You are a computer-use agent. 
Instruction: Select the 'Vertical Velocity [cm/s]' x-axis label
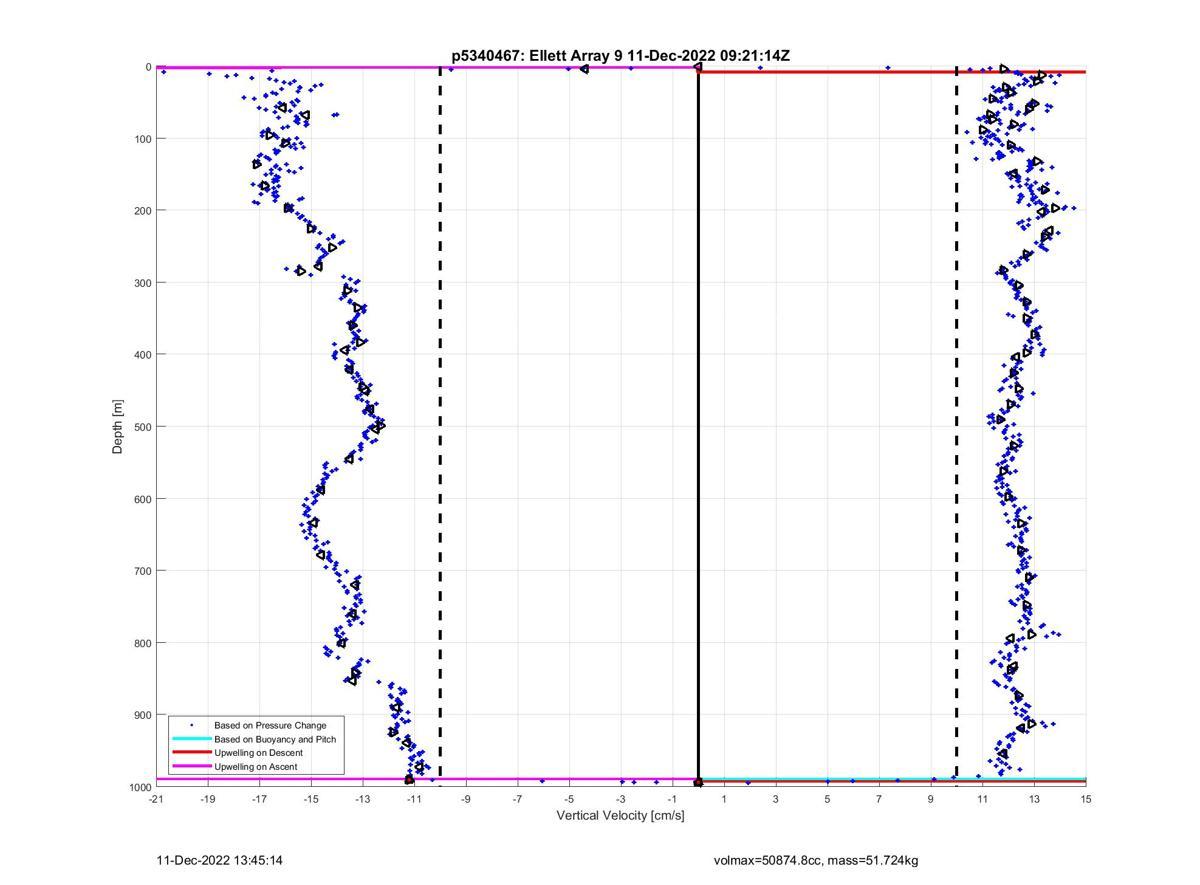coord(620,816)
